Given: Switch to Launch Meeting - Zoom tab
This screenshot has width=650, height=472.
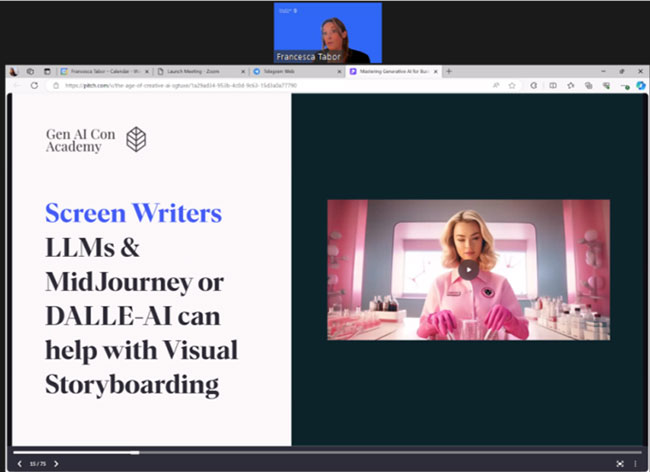Looking at the screenshot, I should [199, 71].
